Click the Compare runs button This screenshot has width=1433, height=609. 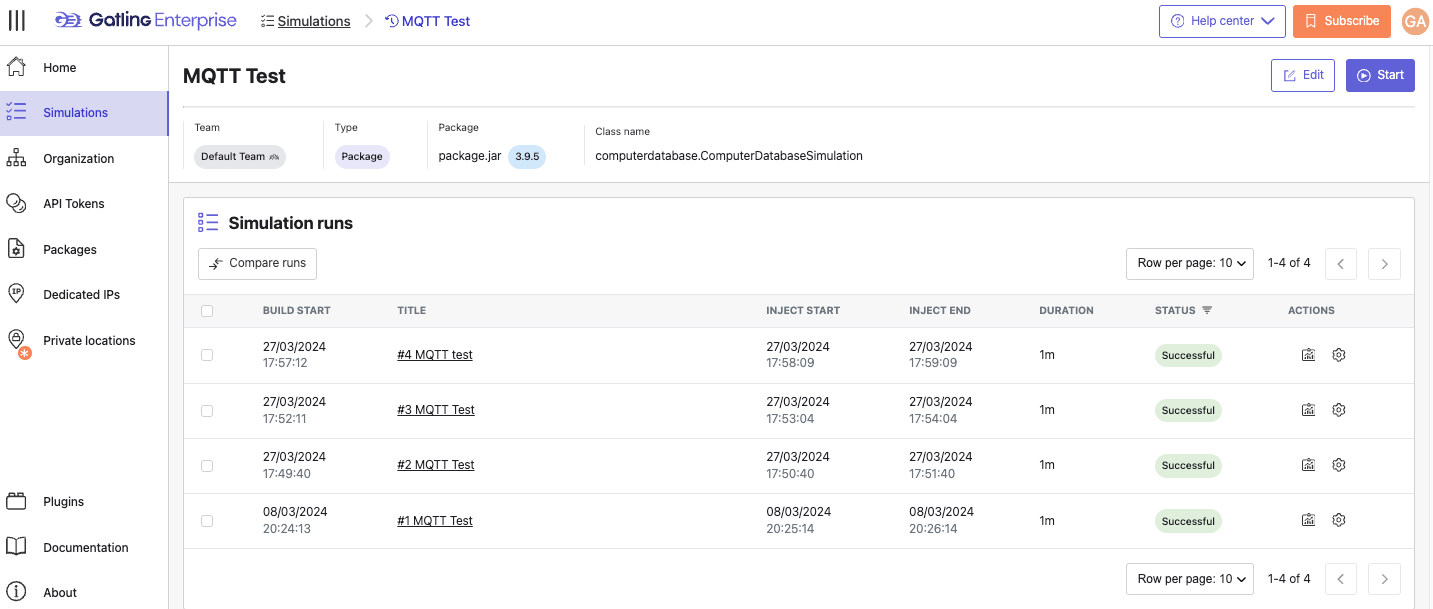(x=257, y=264)
